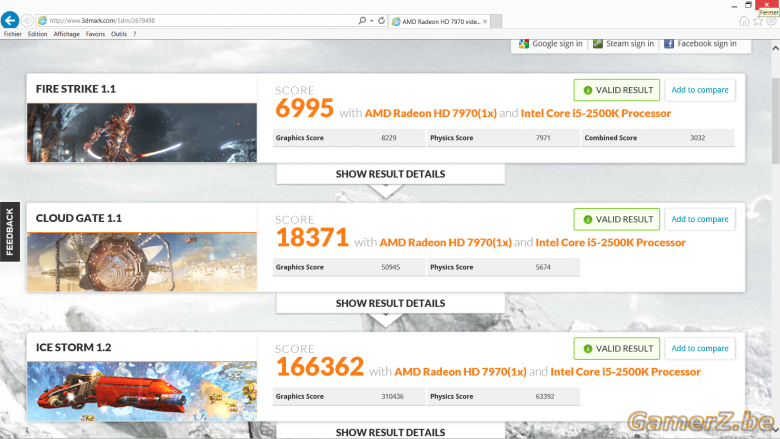
Task: Open the Favoris menu
Action: click(x=95, y=34)
